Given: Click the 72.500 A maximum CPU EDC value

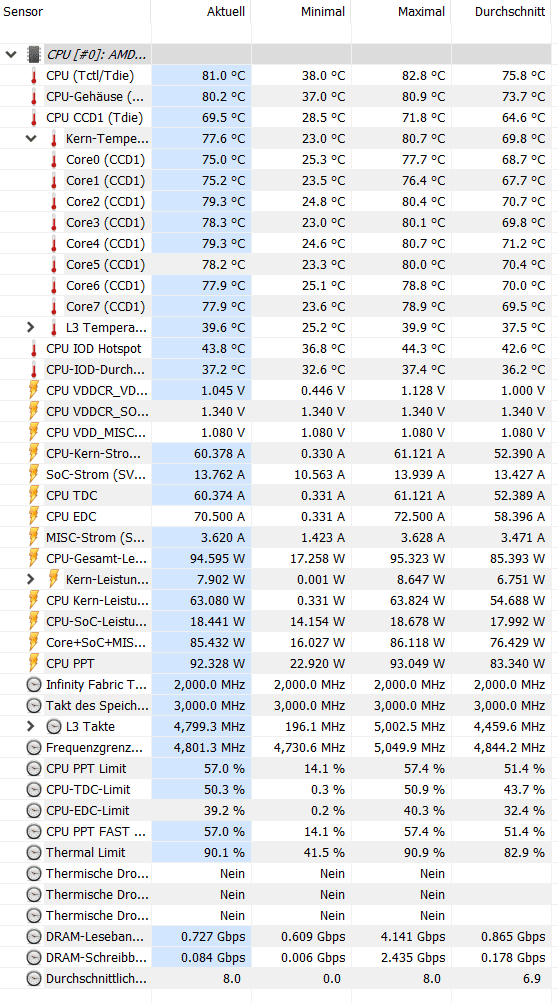Looking at the screenshot, I should [419, 517].
